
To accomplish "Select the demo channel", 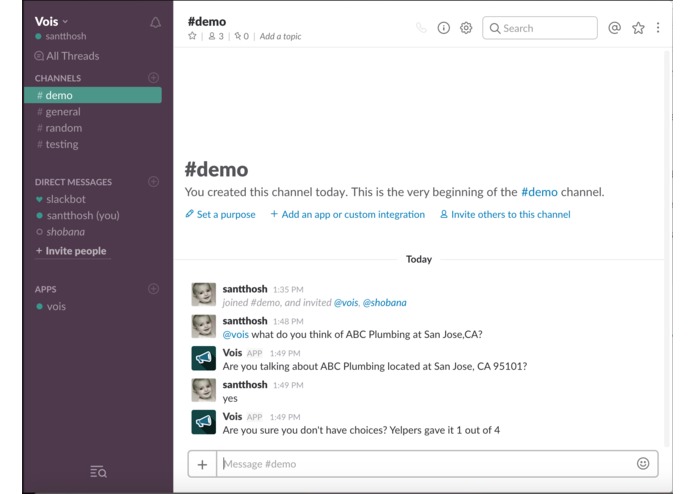I will click(x=93, y=95).
